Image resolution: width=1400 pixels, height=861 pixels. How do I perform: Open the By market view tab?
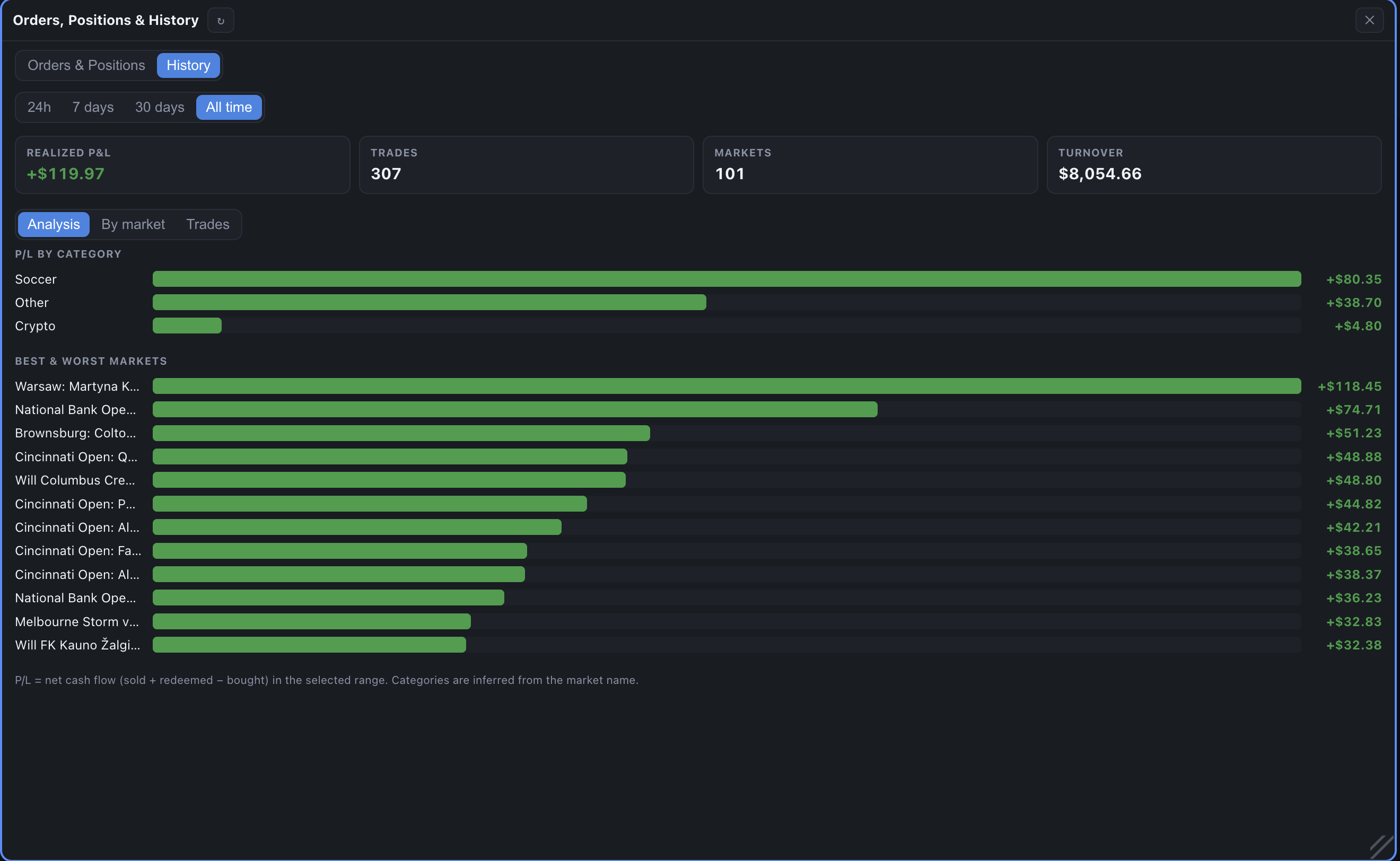[133, 224]
